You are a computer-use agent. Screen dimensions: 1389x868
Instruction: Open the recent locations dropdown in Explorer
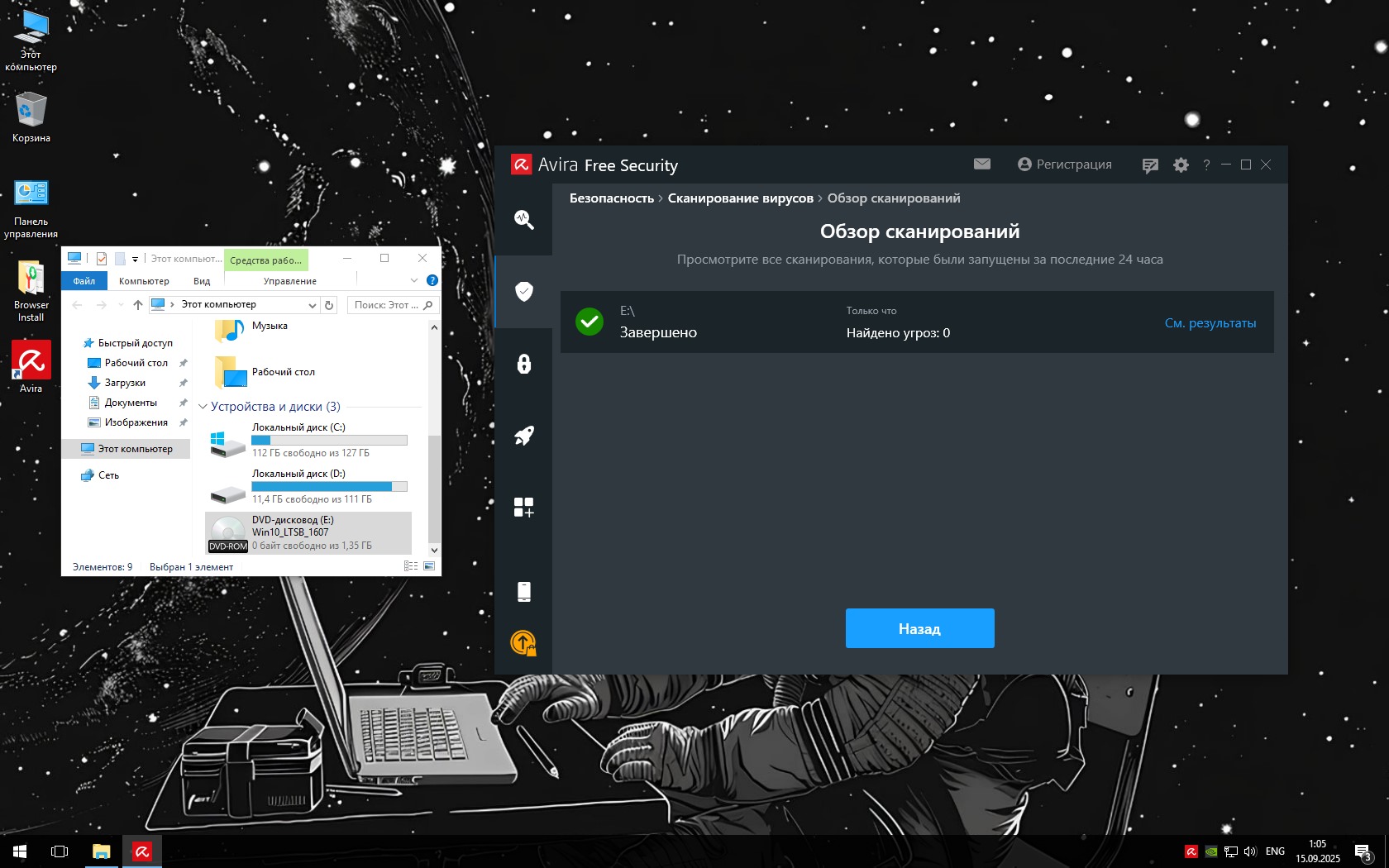(x=121, y=305)
